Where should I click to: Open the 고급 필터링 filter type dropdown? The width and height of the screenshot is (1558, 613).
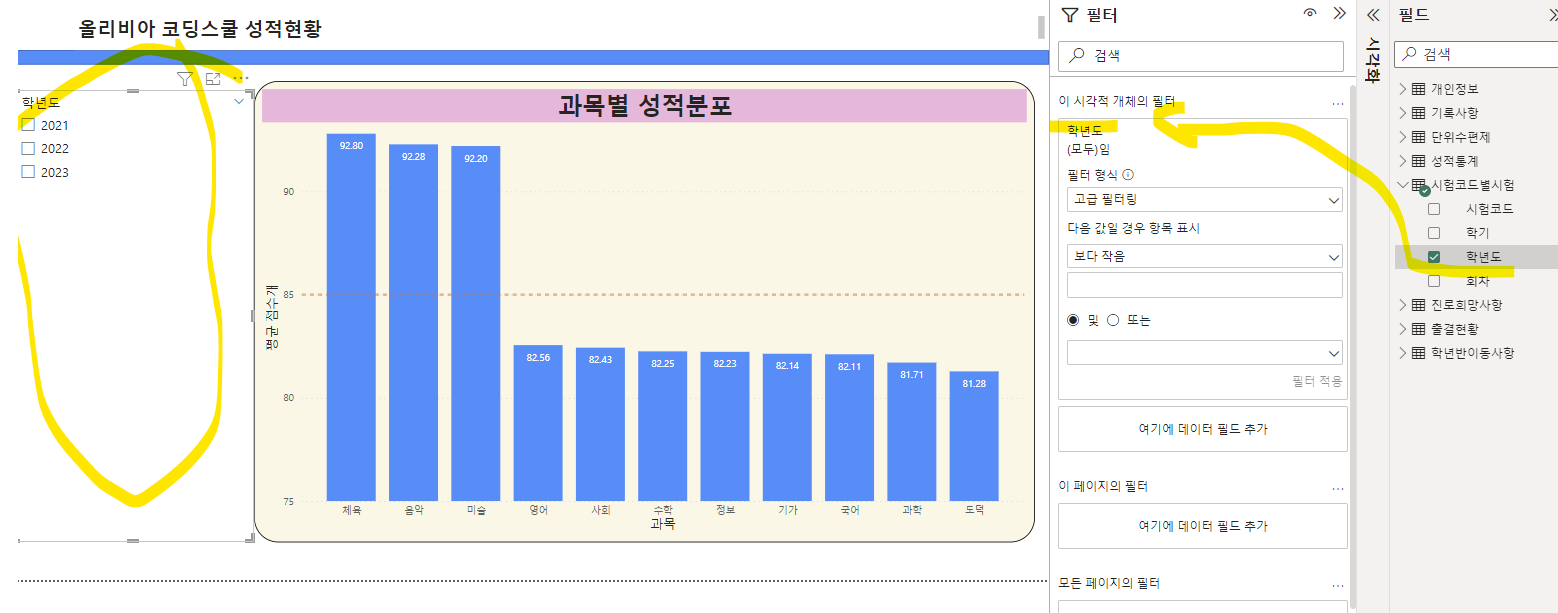click(x=1205, y=200)
